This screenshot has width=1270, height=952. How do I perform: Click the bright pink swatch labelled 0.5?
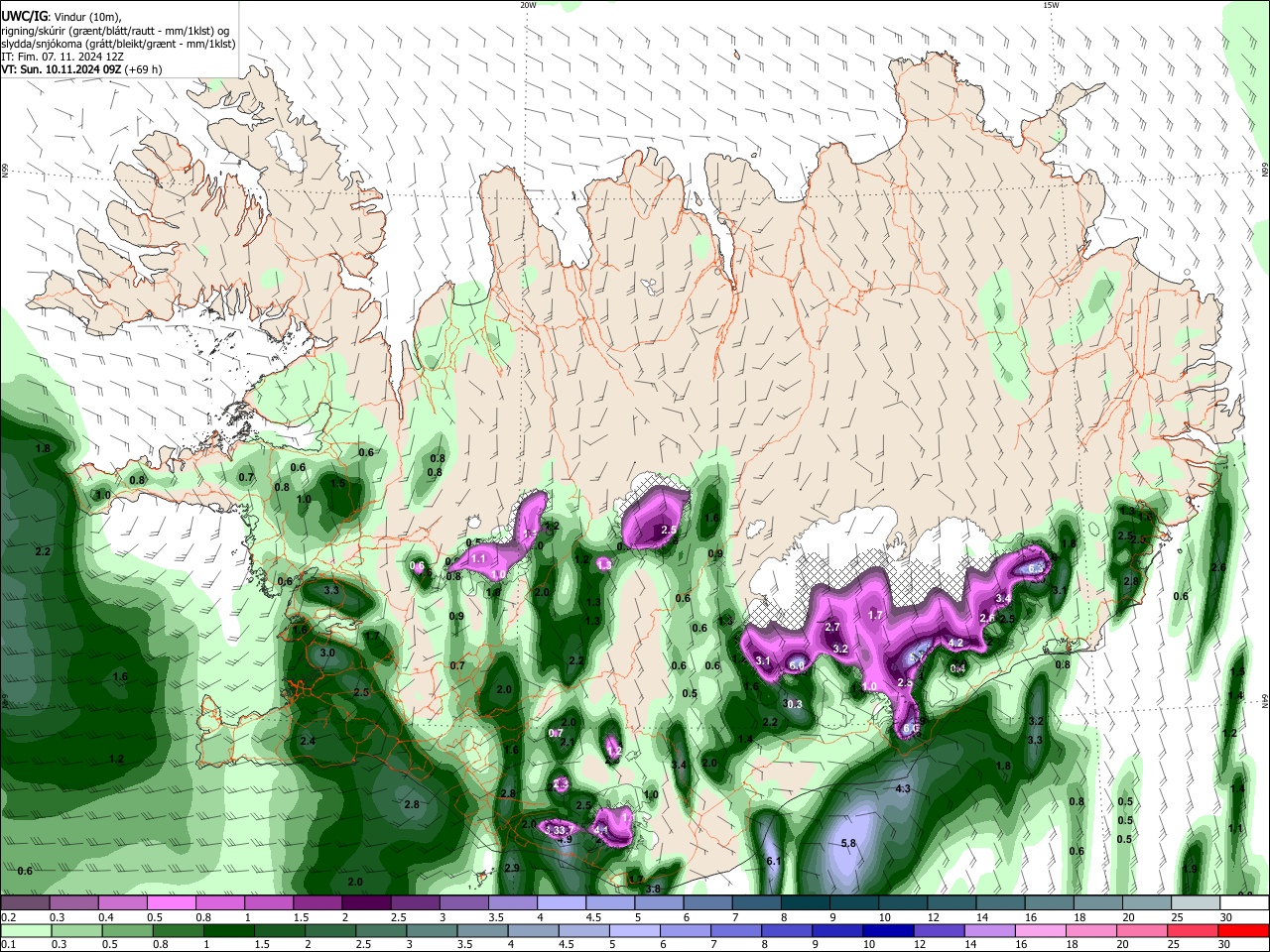(x=170, y=903)
